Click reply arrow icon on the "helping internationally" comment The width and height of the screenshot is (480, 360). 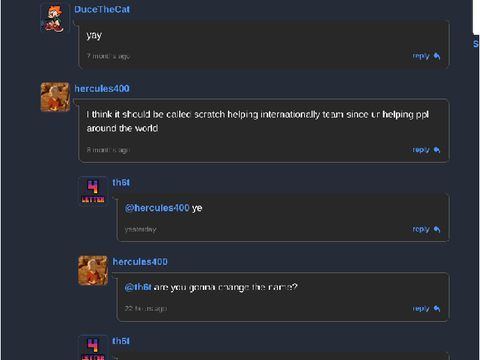437,150
